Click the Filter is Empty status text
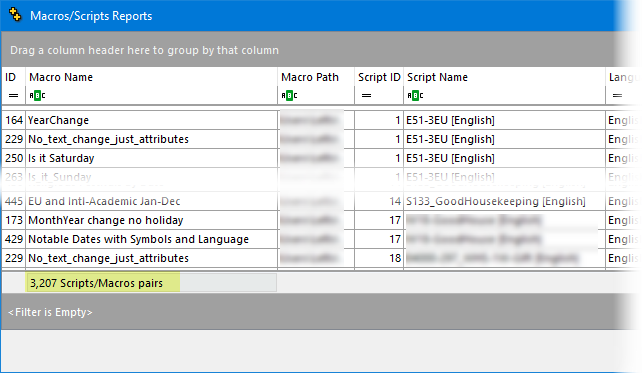The width and height of the screenshot is (643, 373). pos(50,312)
